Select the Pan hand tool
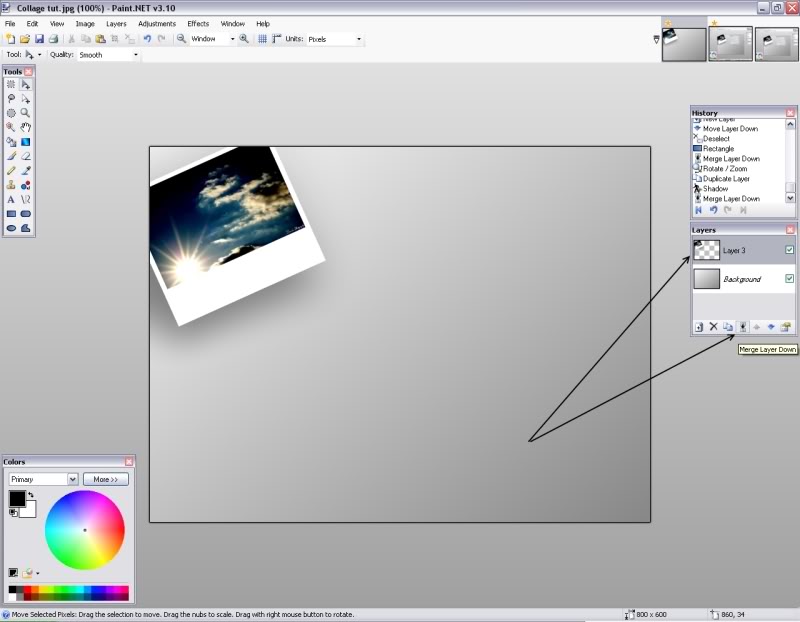This screenshot has height=622, width=800. pos(26,128)
